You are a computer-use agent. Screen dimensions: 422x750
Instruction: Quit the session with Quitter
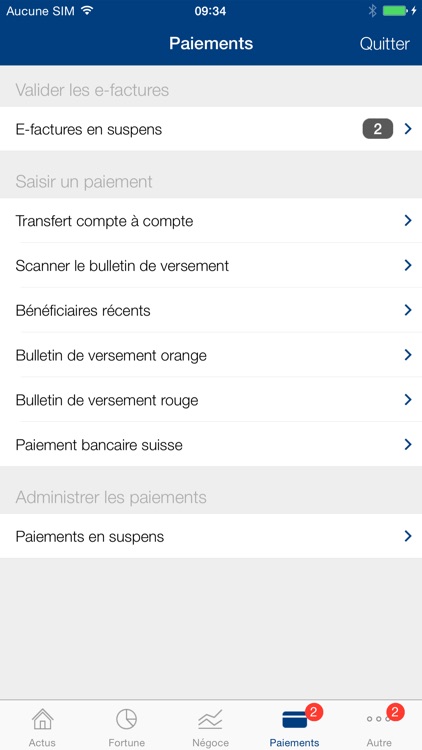(x=384, y=44)
